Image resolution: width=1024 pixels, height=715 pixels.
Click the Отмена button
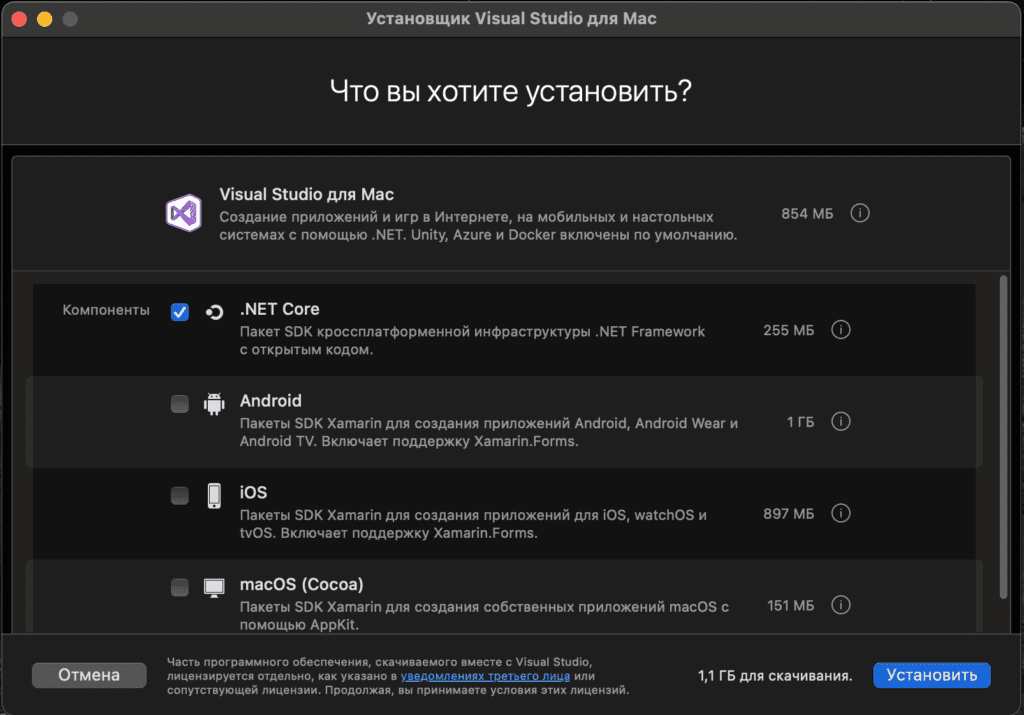pyautogui.click(x=89, y=675)
